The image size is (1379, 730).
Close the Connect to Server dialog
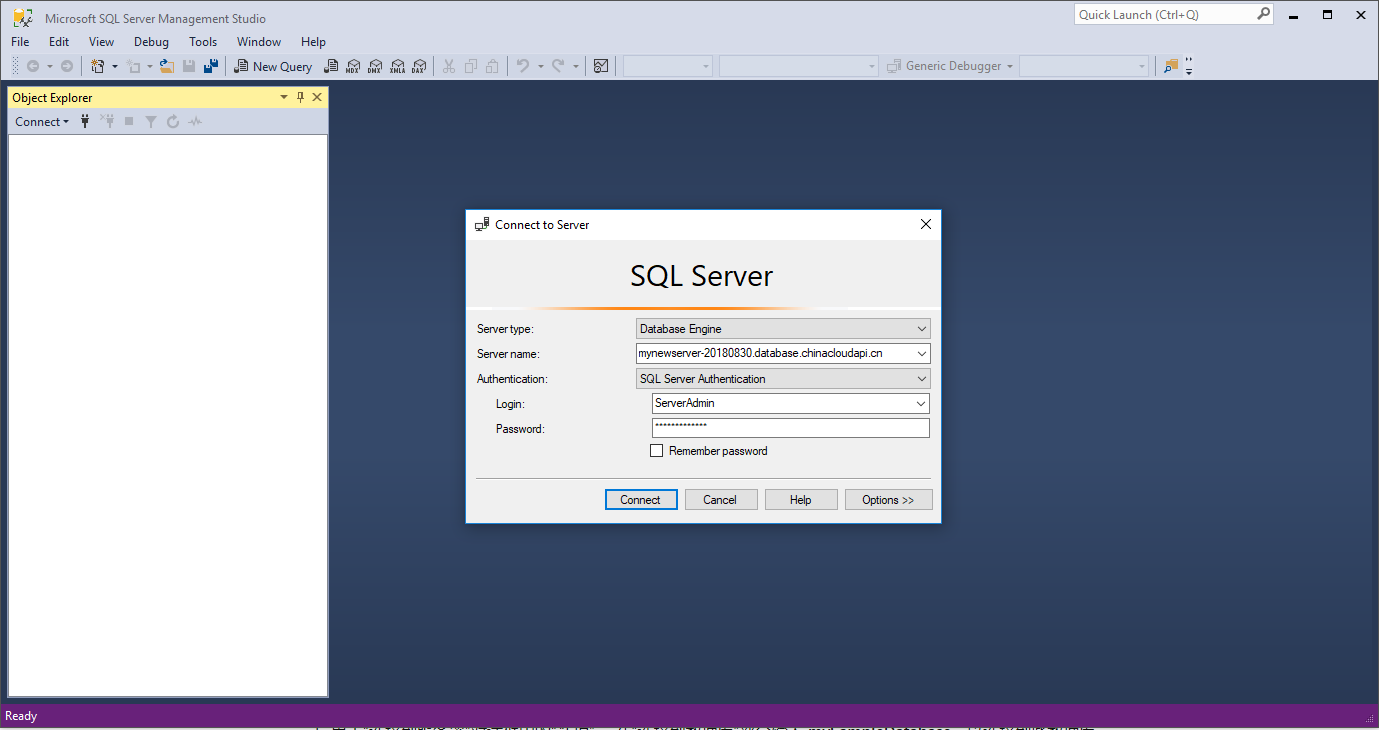pos(925,225)
